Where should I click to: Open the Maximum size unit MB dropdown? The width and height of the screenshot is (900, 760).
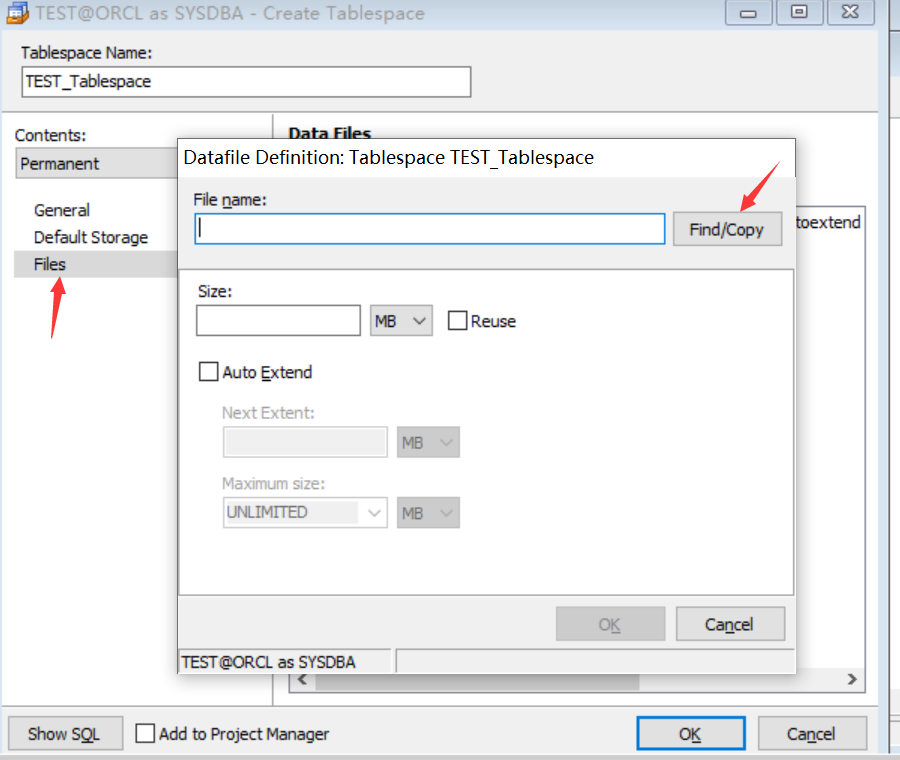(x=428, y=512)
